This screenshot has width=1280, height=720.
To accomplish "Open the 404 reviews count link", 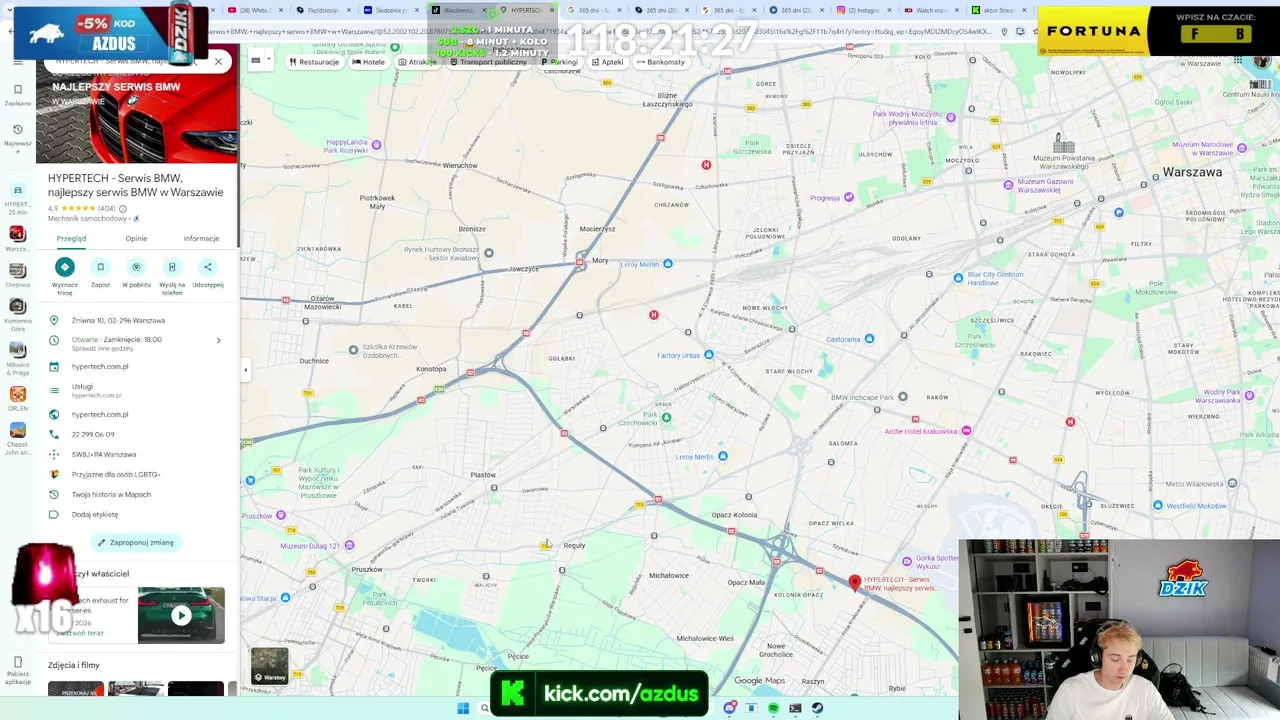I will pos(107,209).
